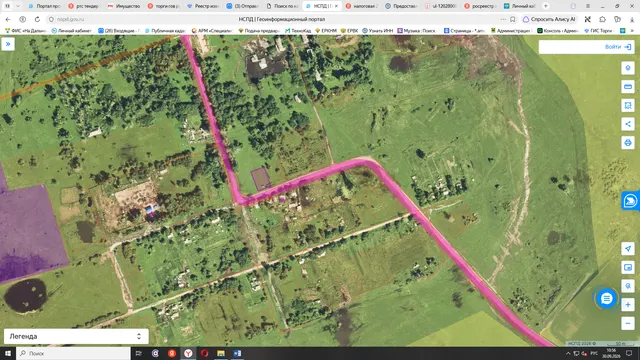Show hidden system tray icons
The image size is (640, 360).
click(x=568, y=353)
